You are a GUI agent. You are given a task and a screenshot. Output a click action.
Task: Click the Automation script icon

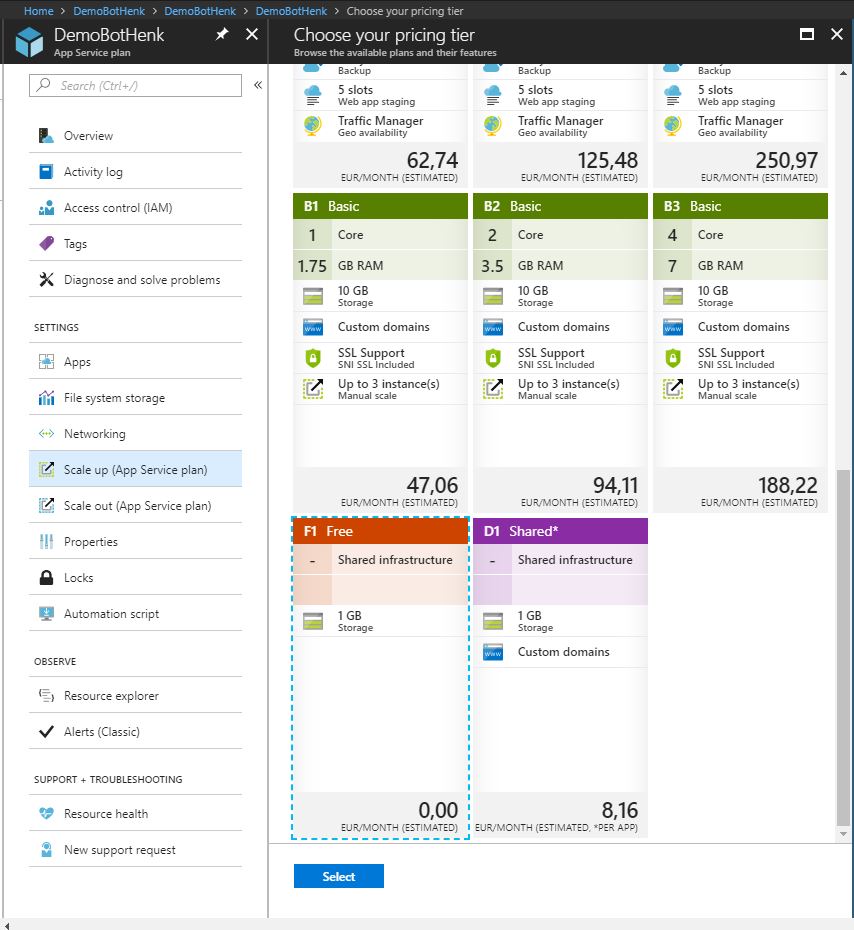(46, 613)
